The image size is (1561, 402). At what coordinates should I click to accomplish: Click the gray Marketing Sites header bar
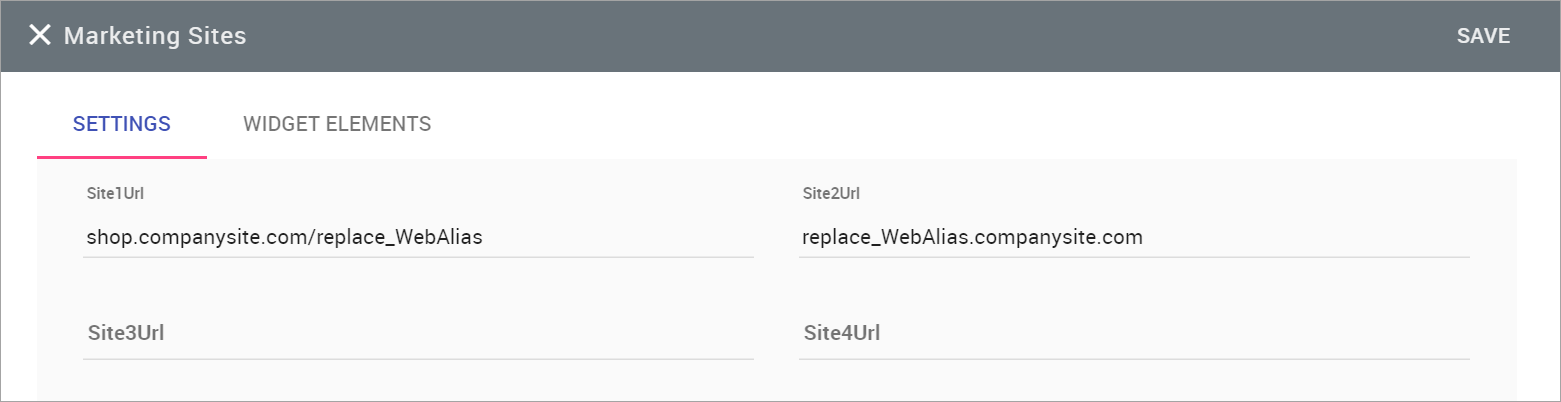(x=800, y=36)
